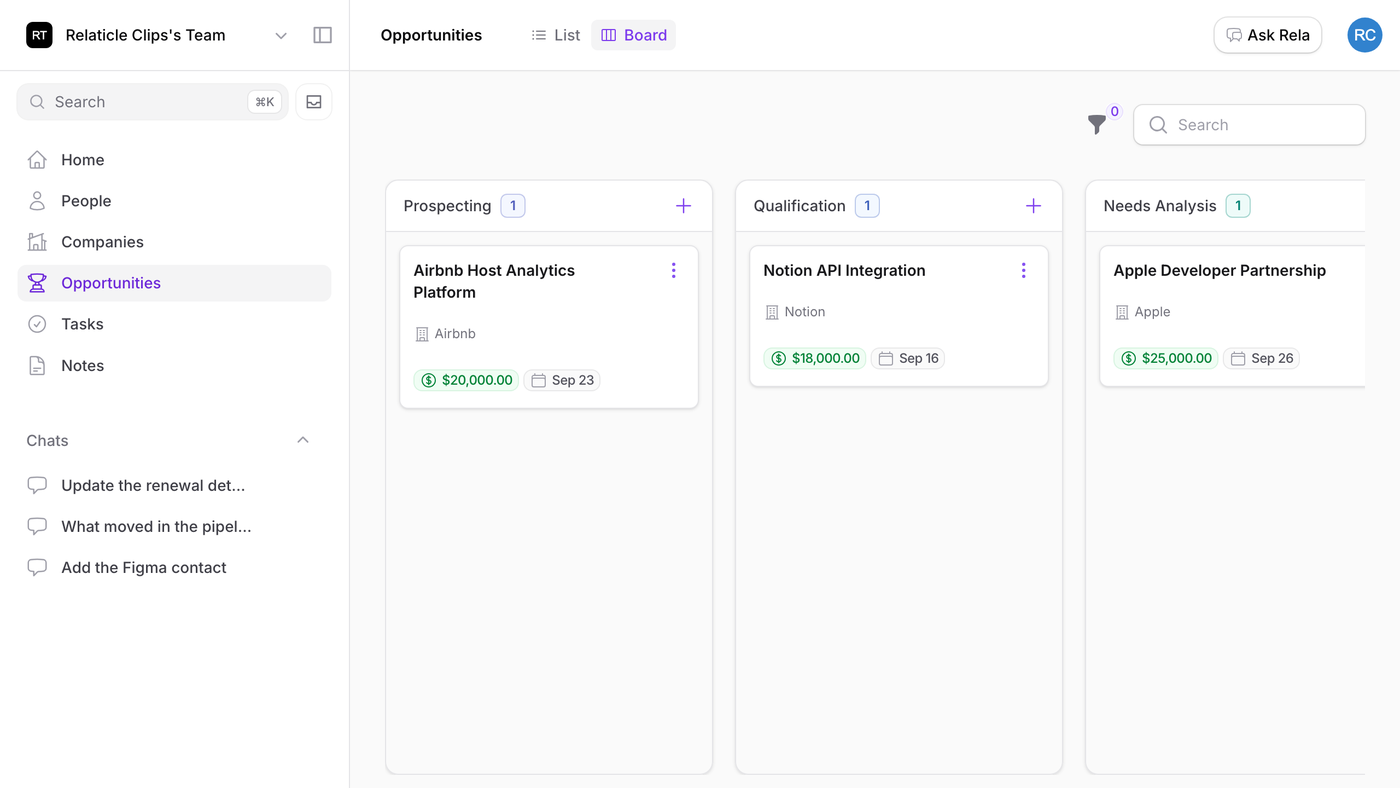Image resolution: width=1400 pixels, height=788 pixels.
Task: Open the Notes page
Action: coord(174,366)
